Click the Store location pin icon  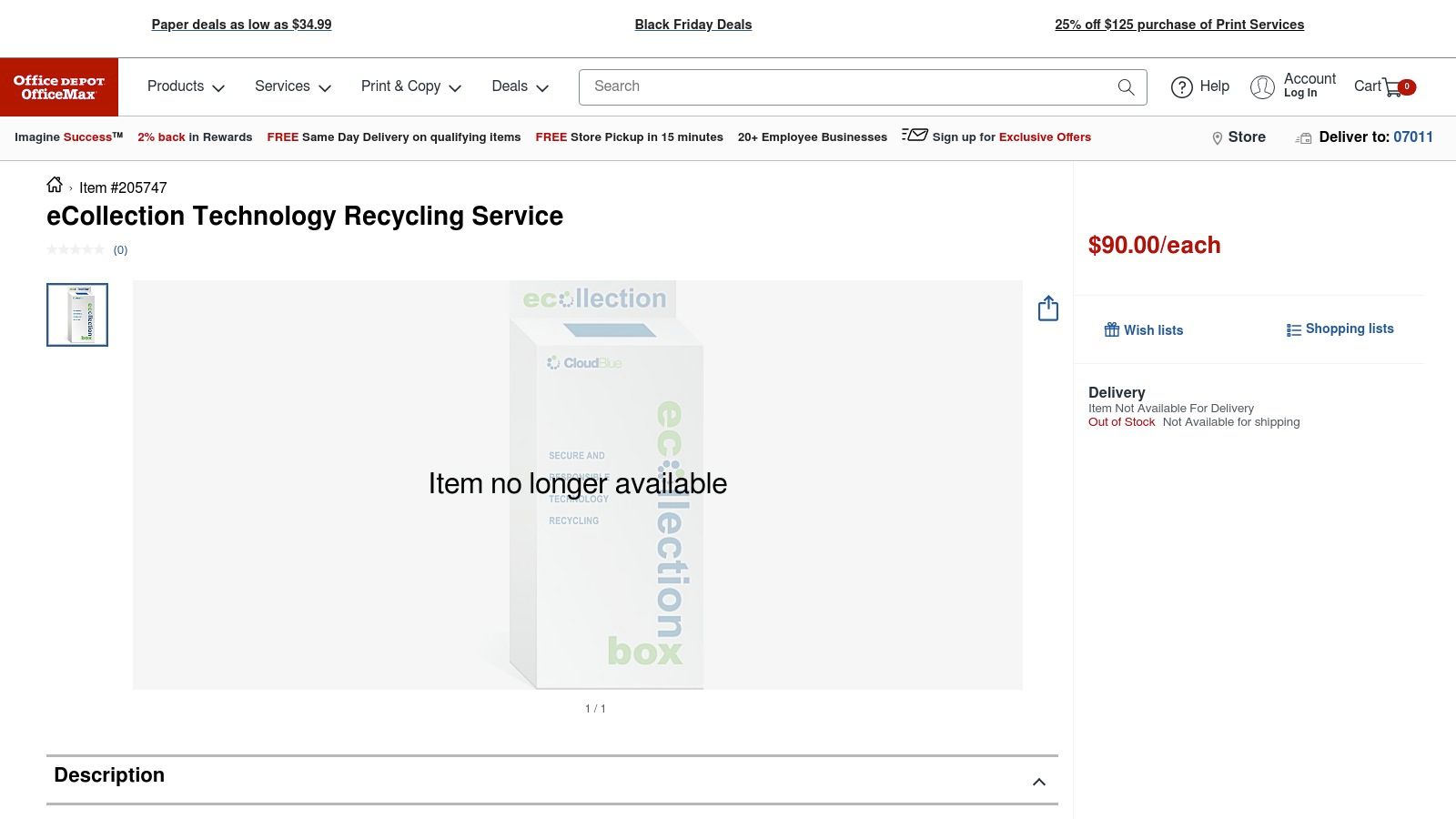point(1218,137)
